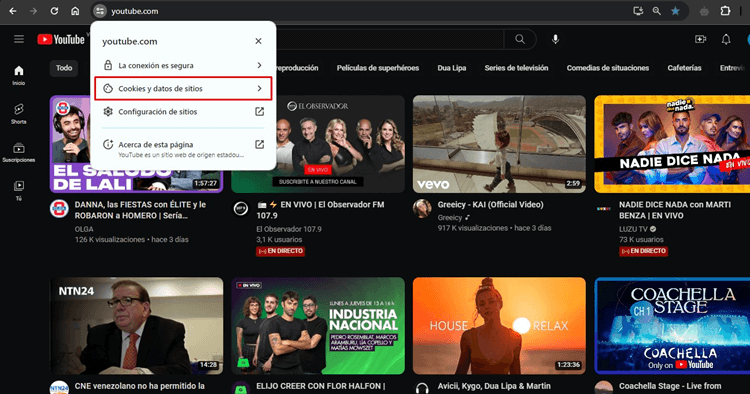The height and width of the screenshot is (394, 750).
Task: Open the Industria Nacional thumbnail
Action: tap(318, 326)
